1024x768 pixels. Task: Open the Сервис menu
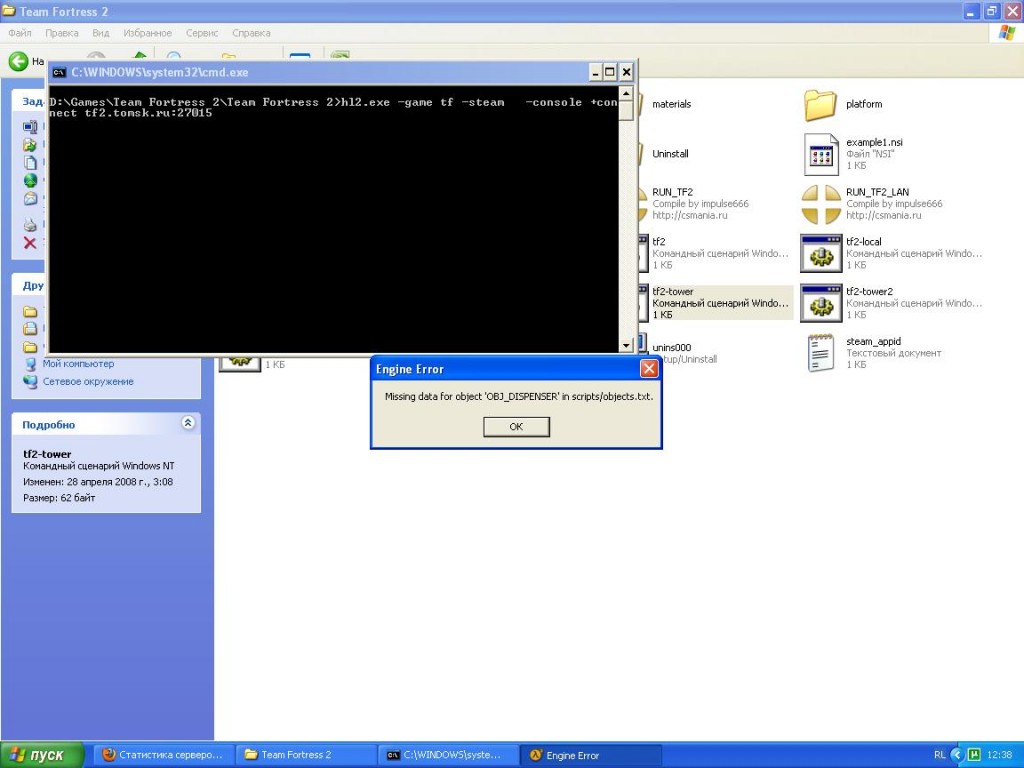[202, 33]
